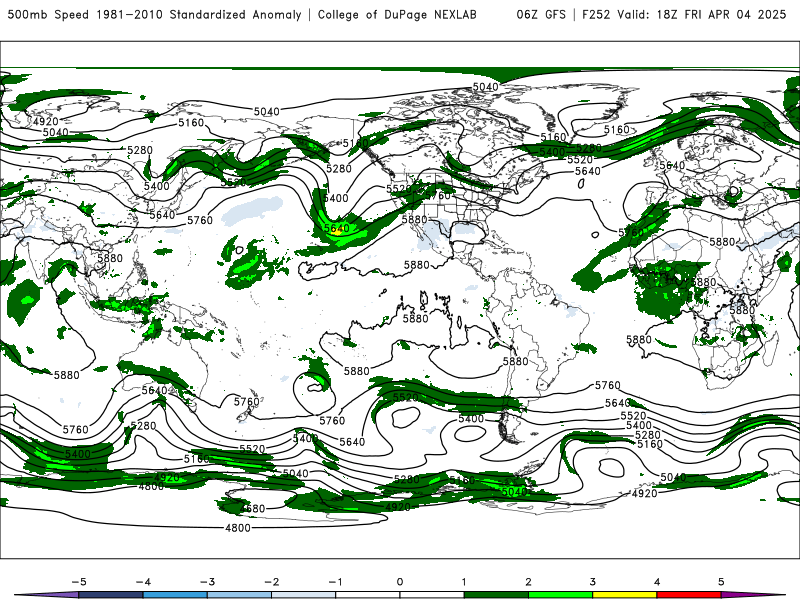Click the '4800' label at the bottom contour

[x=238, y=528]
